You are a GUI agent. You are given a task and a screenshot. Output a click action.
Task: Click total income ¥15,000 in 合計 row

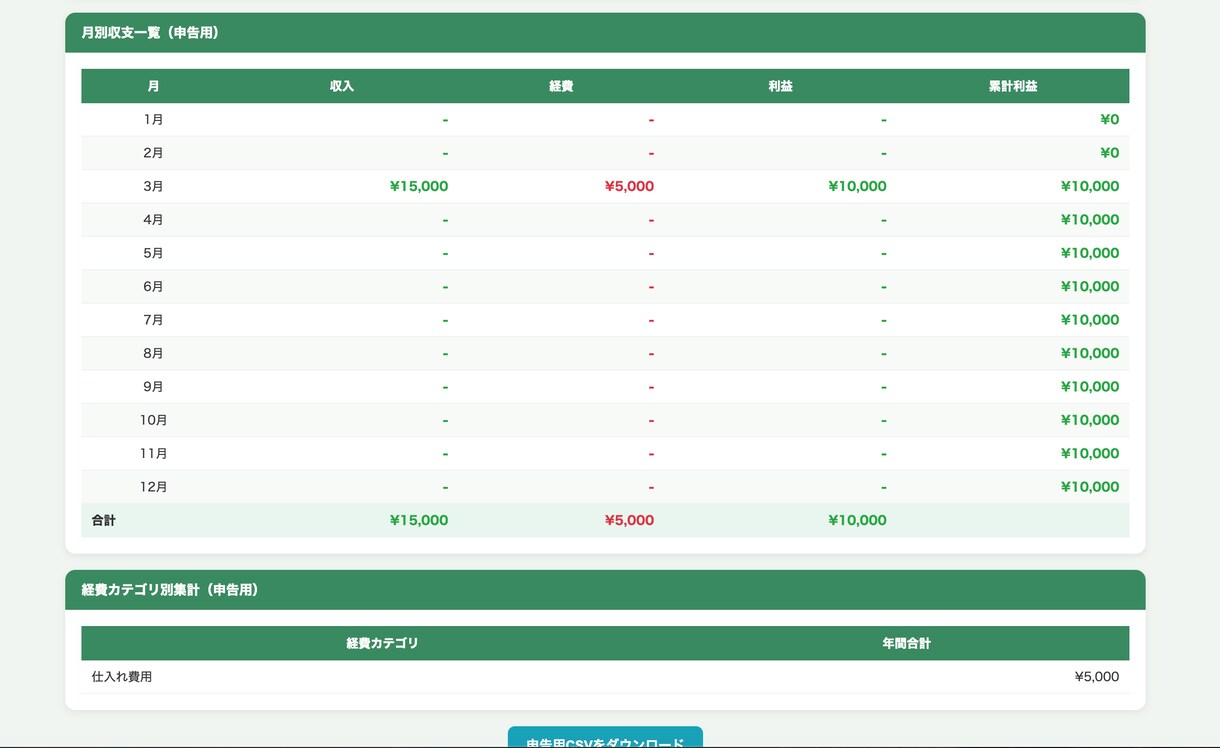[419, 520]
